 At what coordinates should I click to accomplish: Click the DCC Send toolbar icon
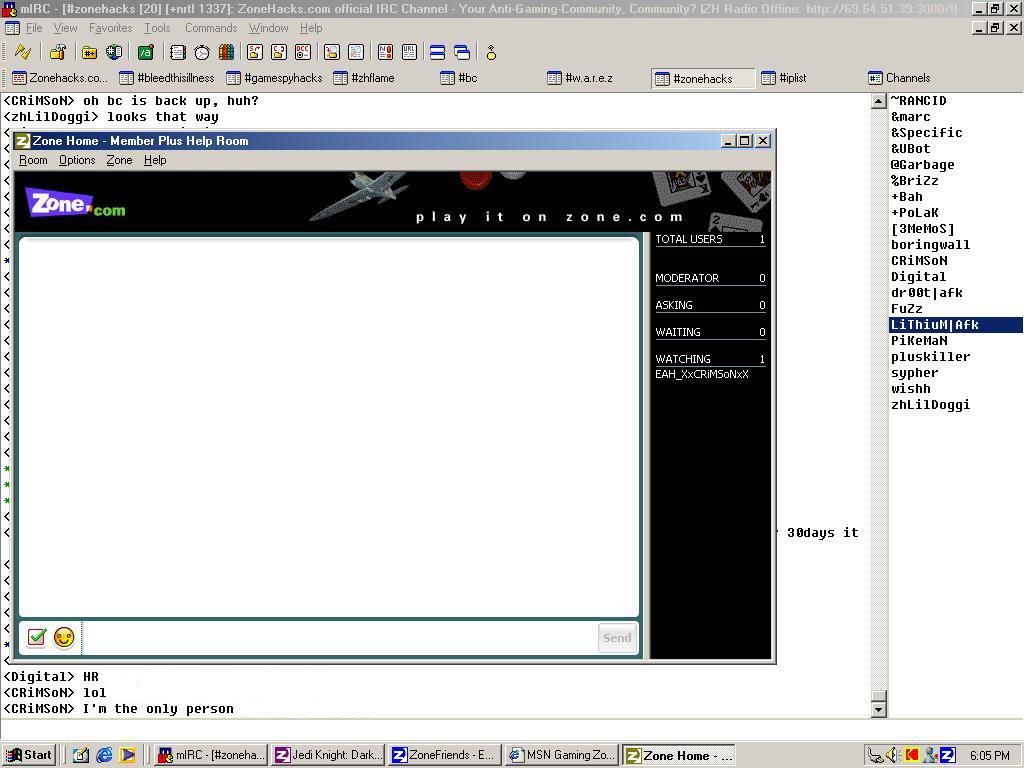coord(255,52)
